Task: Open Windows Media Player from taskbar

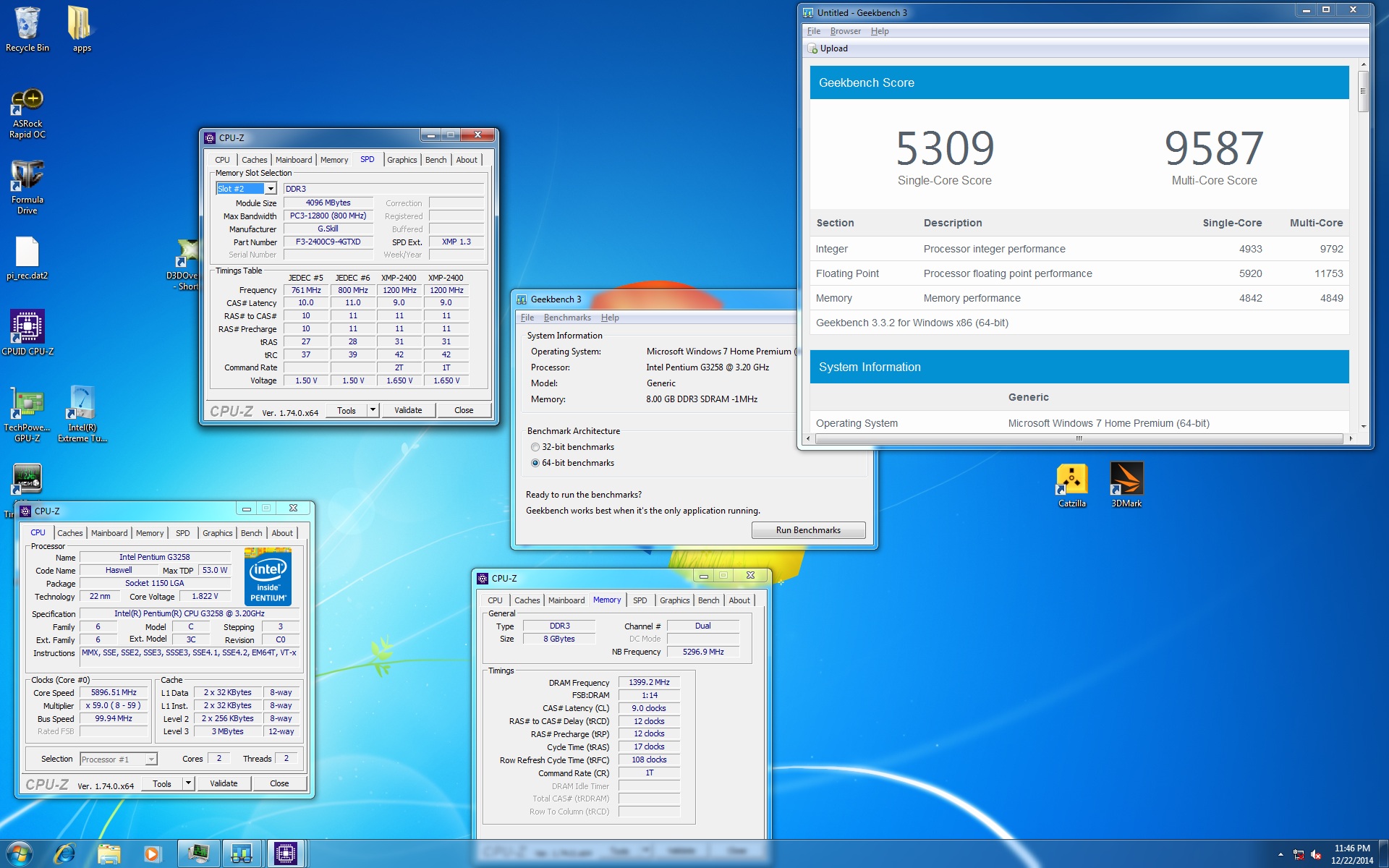Action: pos(152,854)
